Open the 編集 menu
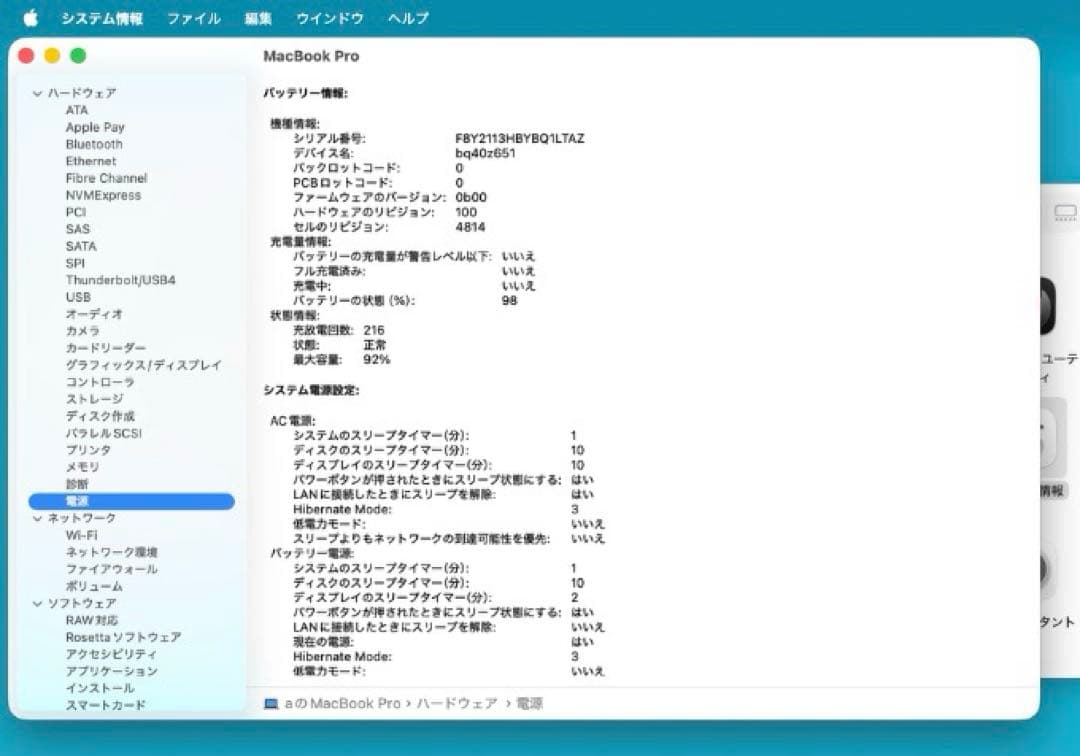This screenshot has width=1080, height=756. click(256, 17)
